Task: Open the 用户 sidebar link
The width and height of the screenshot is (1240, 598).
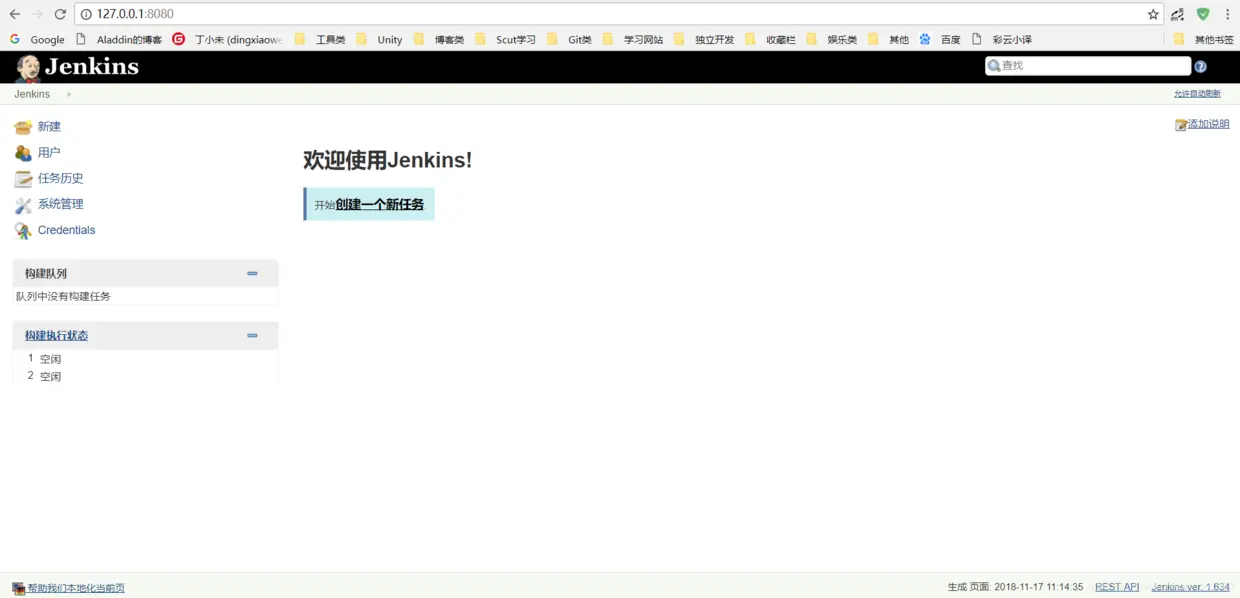Action: pyautogui.click(x=49, y=153)
